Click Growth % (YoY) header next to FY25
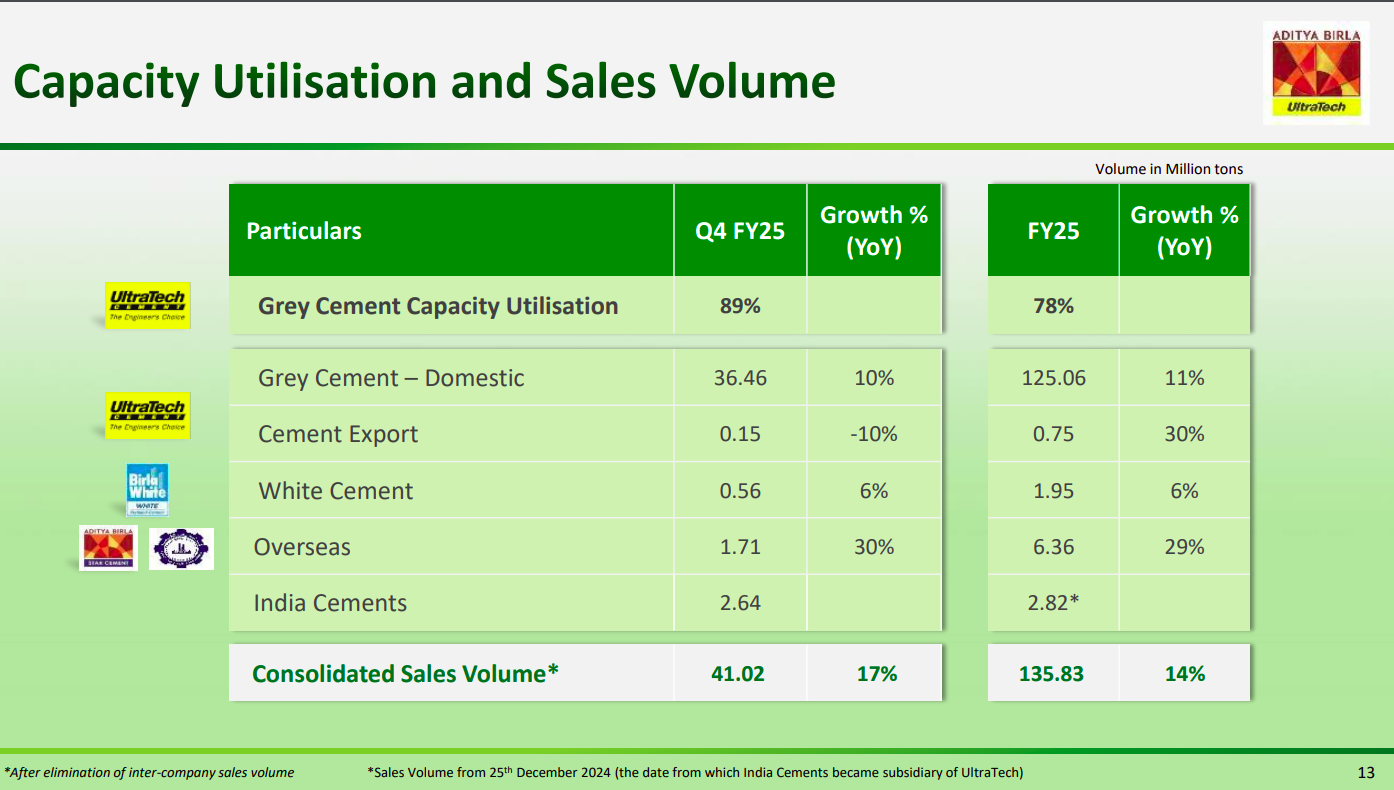The image size is (1394, 790). click(1184, 231)
